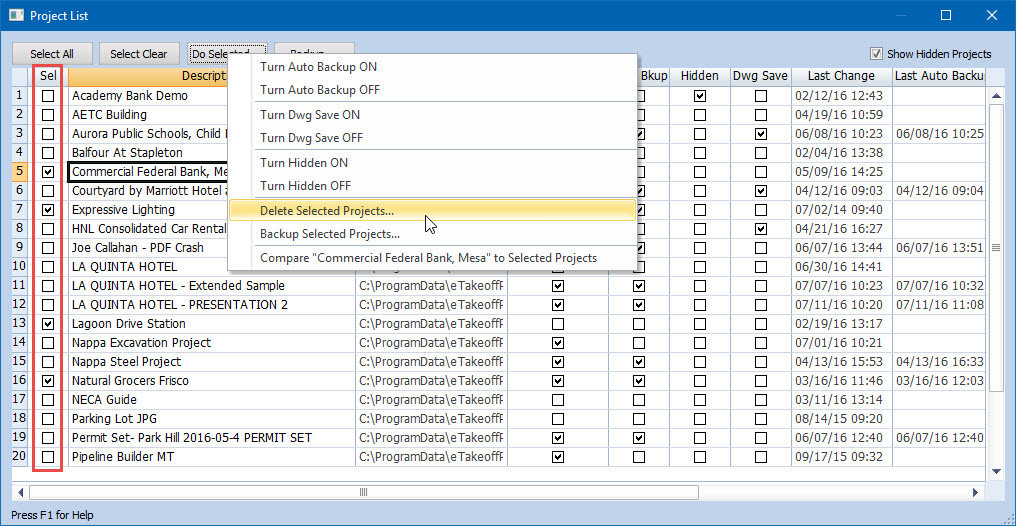1016x526 pixels.
Task: Check Sel box for Academy Bank Demo
Action: [48, 96]
